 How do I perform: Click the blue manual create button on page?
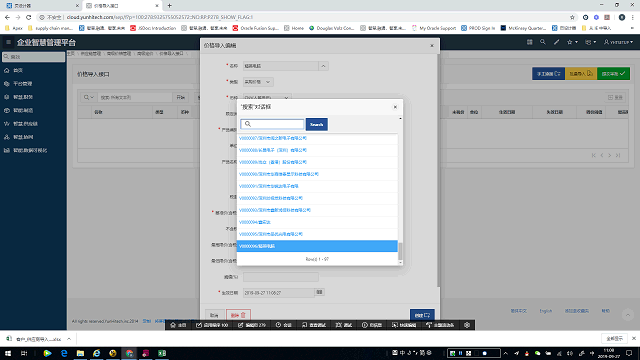pyautogui.click(x=548, y=74)
